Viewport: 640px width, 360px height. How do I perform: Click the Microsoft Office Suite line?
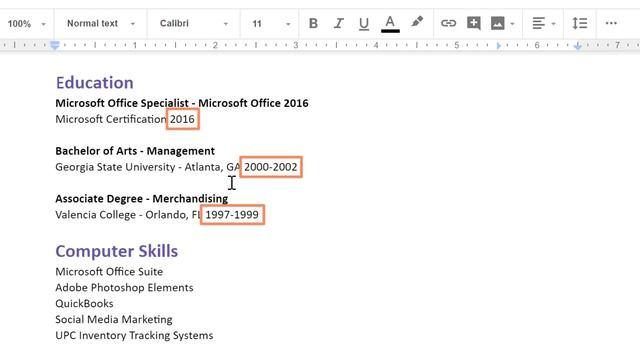(x=109, y=271)
